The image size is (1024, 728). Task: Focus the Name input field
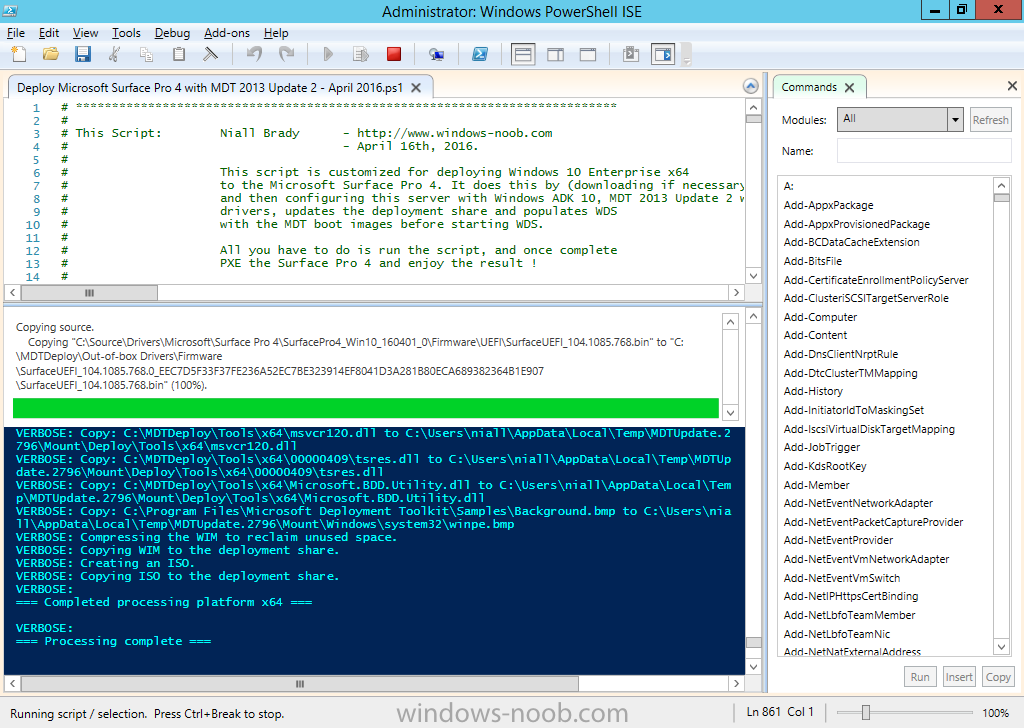924,151
